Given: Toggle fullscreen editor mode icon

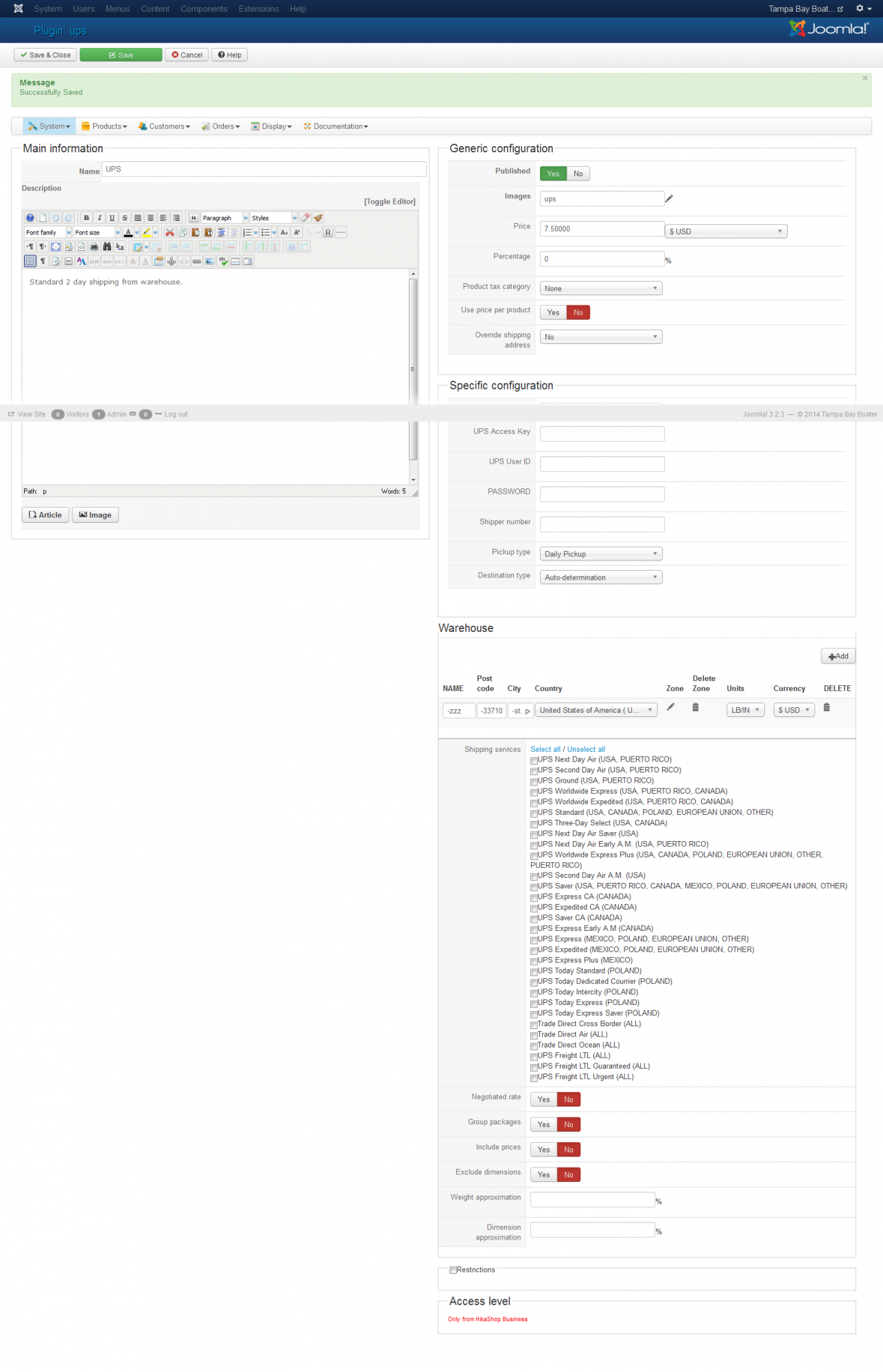Looking at the screenshot, I should (x=56, y=247).
